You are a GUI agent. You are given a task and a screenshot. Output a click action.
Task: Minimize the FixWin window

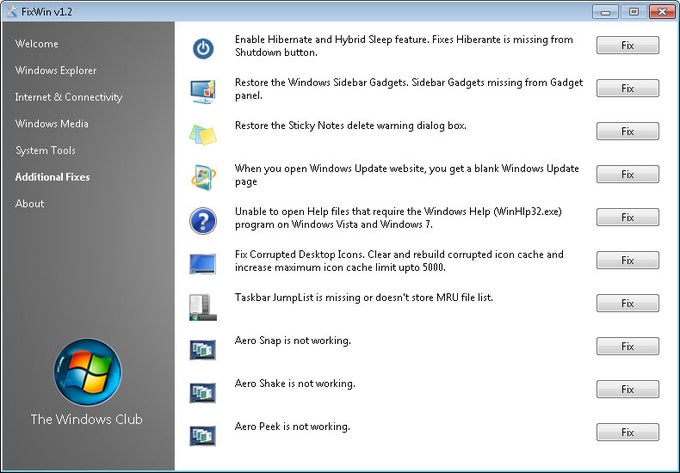pyautogui.click(x=605, y=12)
